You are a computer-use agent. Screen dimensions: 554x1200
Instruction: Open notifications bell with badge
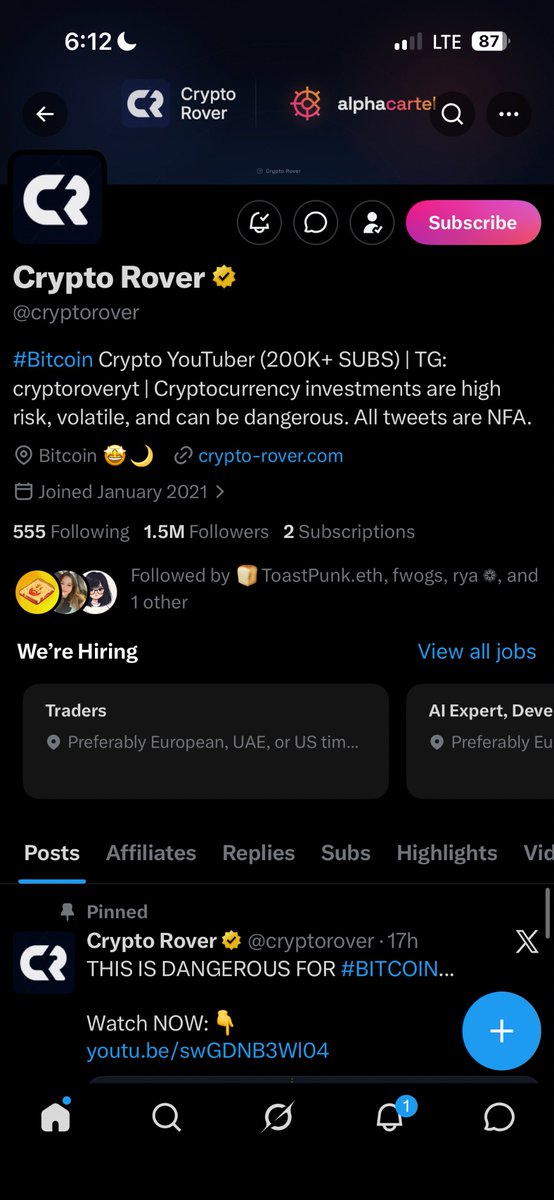tap(390, 1115)
